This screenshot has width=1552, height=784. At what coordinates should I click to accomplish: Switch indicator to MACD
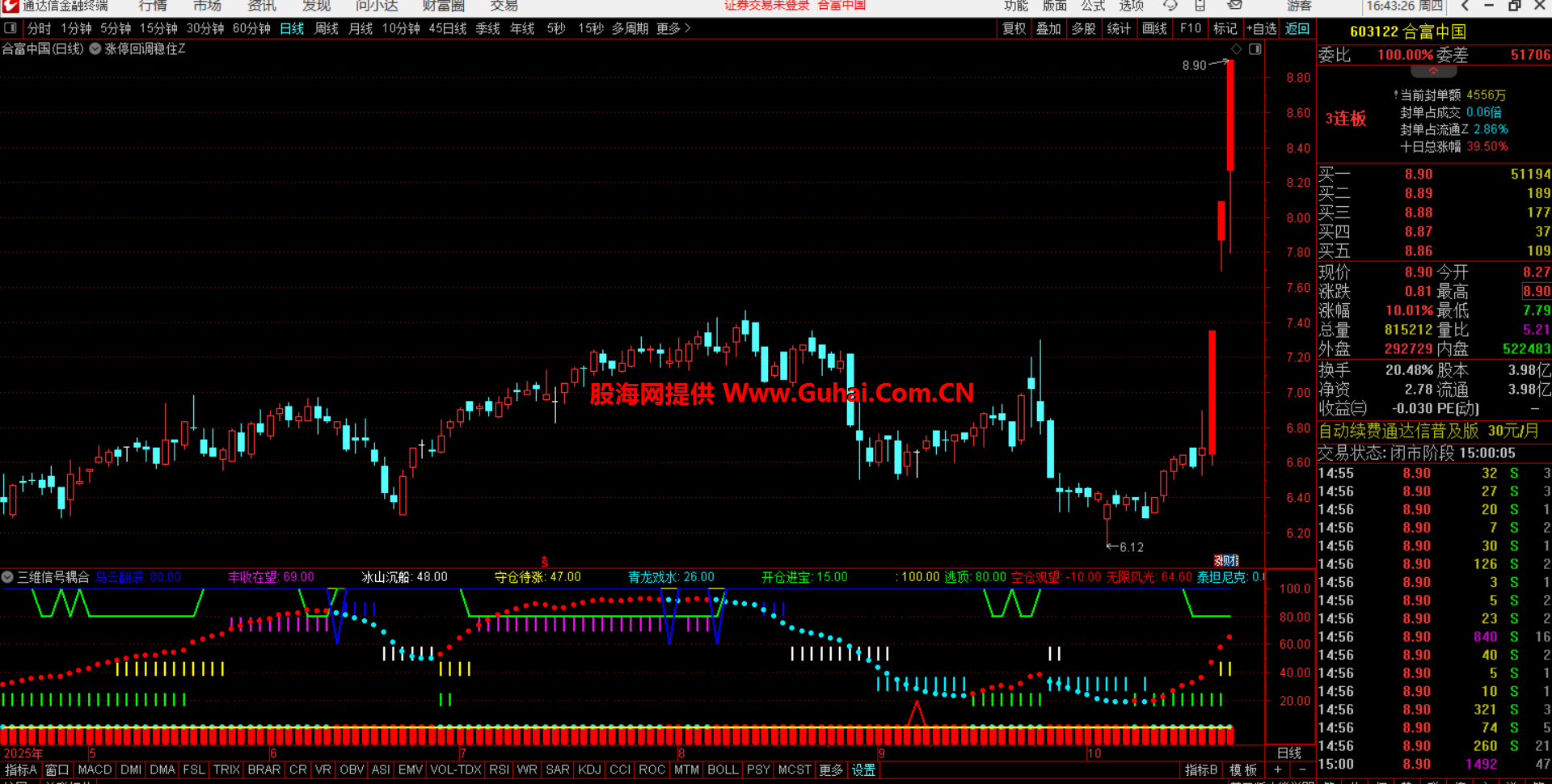tap(95, 770)
